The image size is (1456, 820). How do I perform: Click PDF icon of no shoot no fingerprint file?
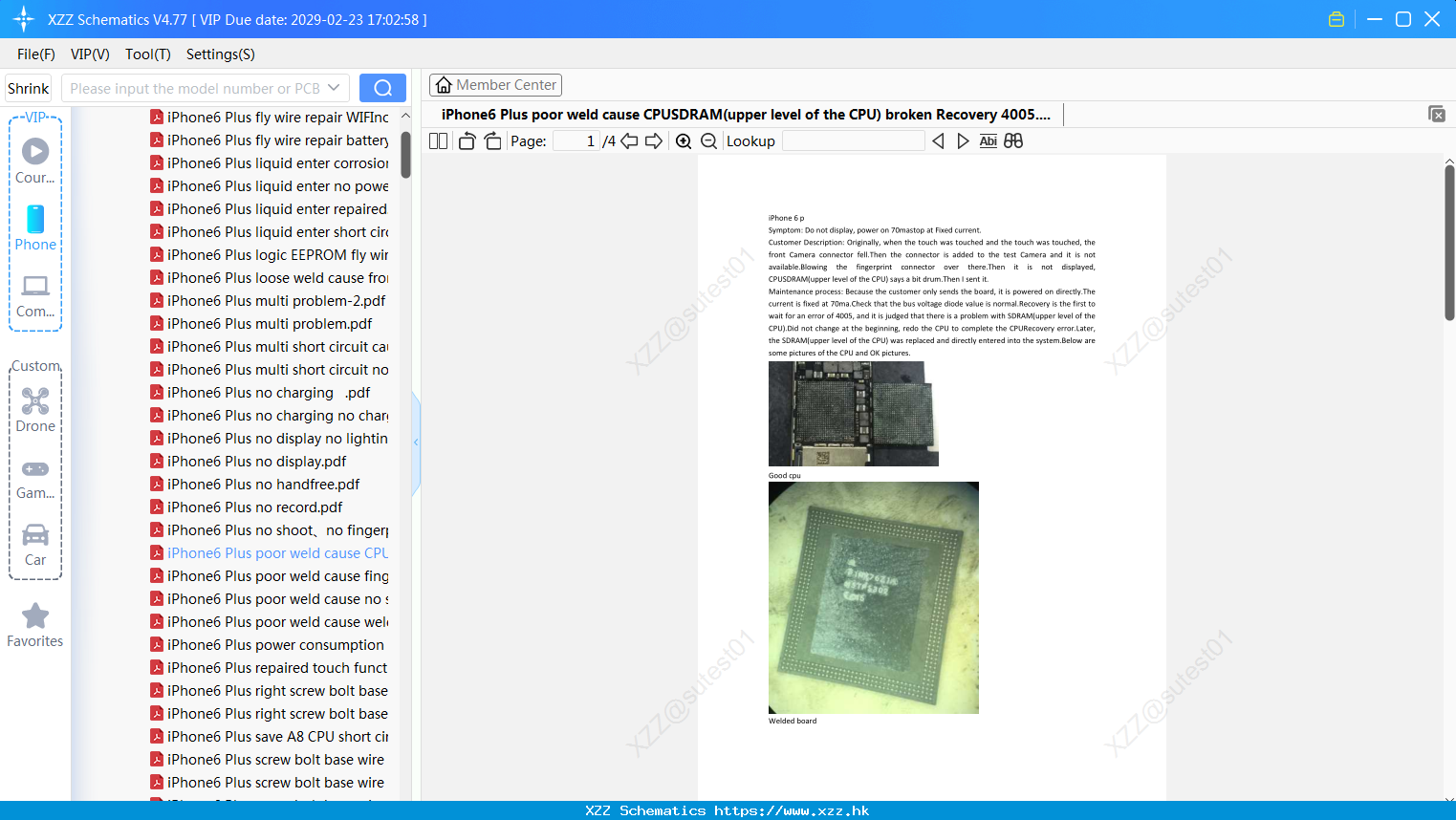pyautogui.click(x=157, y=530)
